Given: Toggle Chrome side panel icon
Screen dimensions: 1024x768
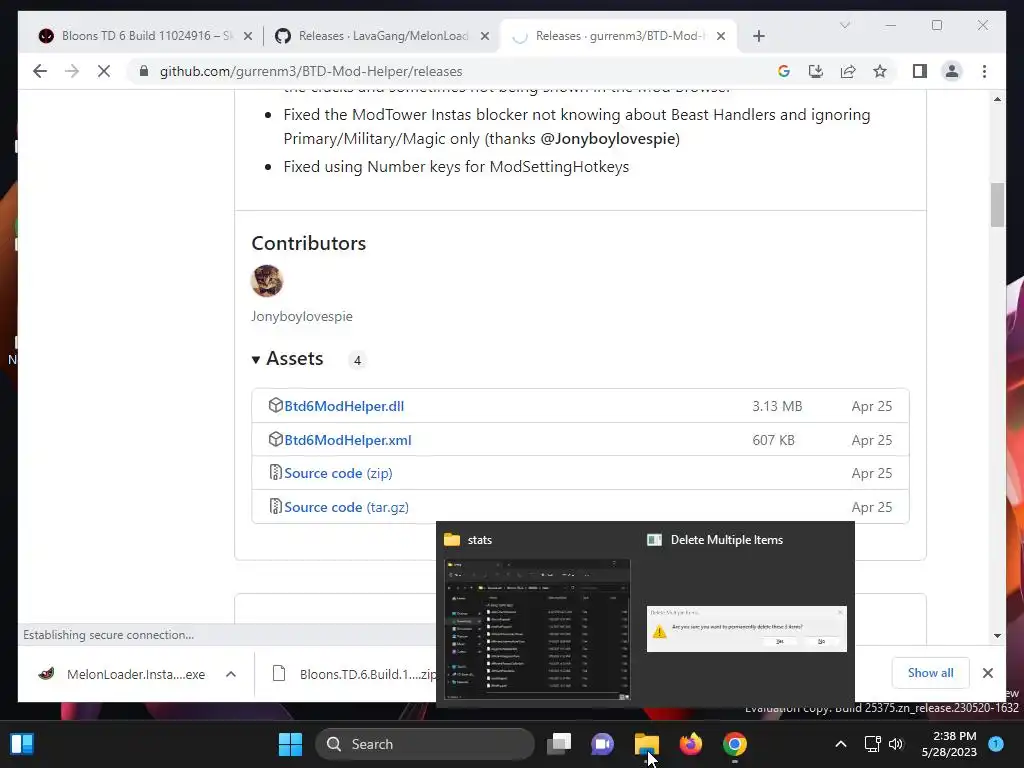Looking at the screenshot, I should [x=920, y=71].
